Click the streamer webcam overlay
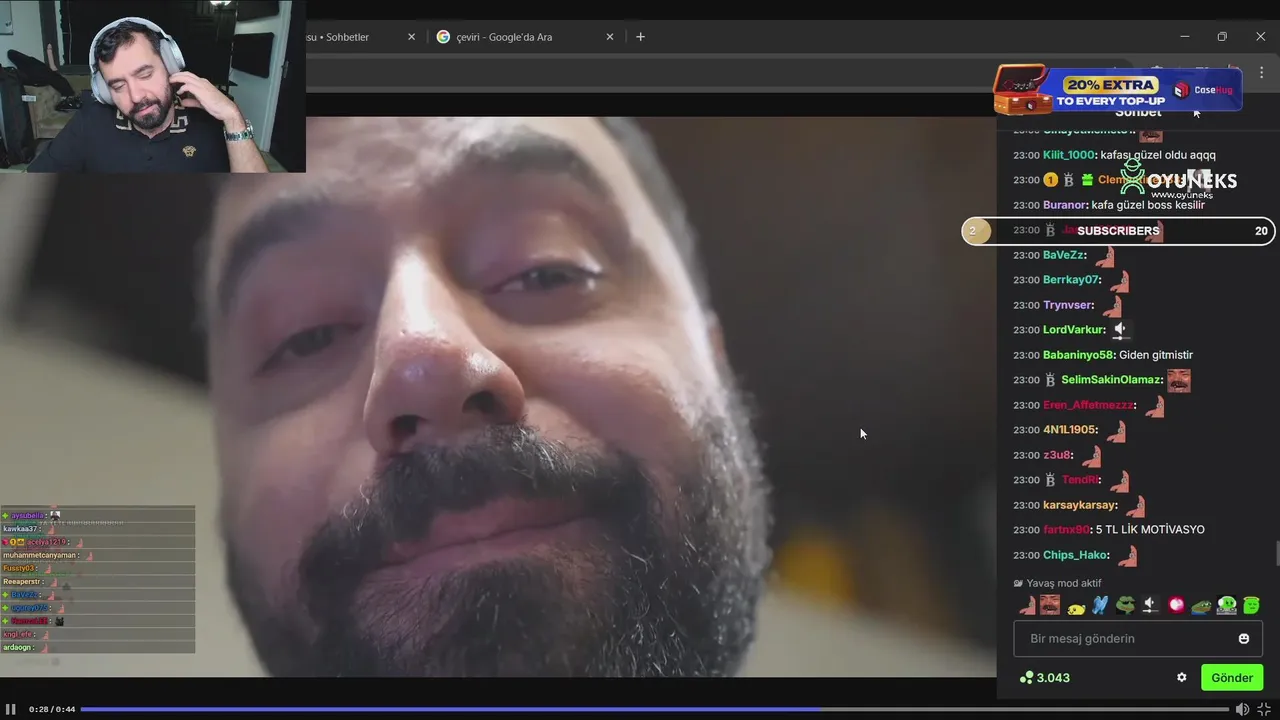 click(153, 86)
